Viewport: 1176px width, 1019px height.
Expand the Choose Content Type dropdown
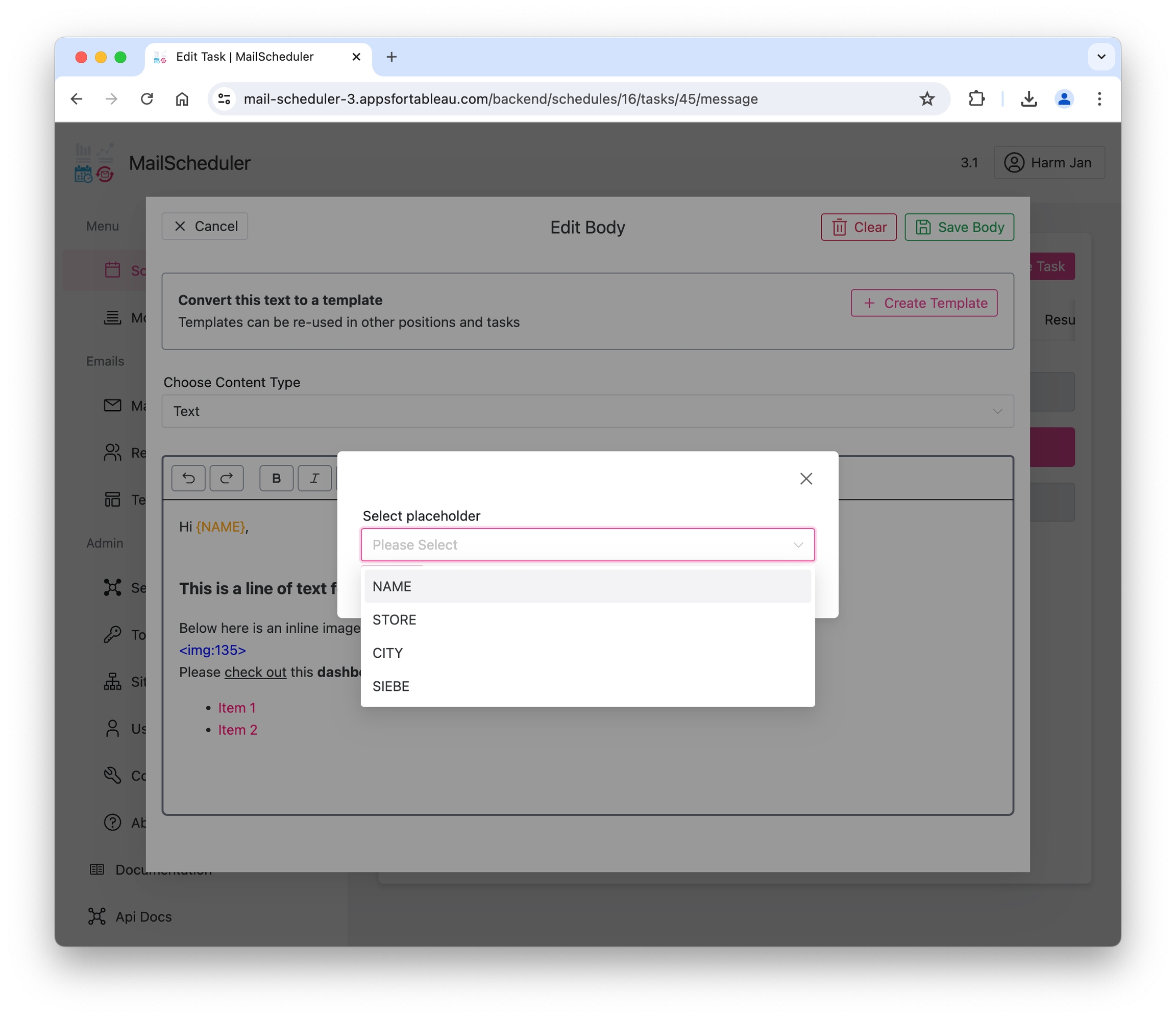[x=587, y=411]
